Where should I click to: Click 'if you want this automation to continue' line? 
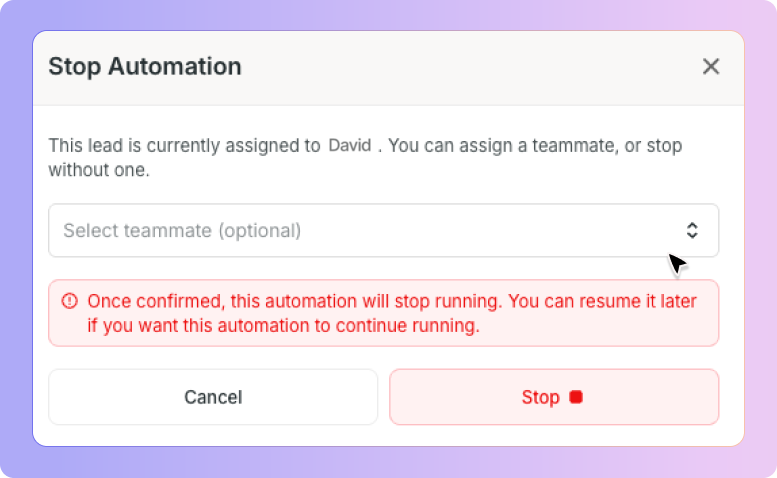[x=283, y=325]
